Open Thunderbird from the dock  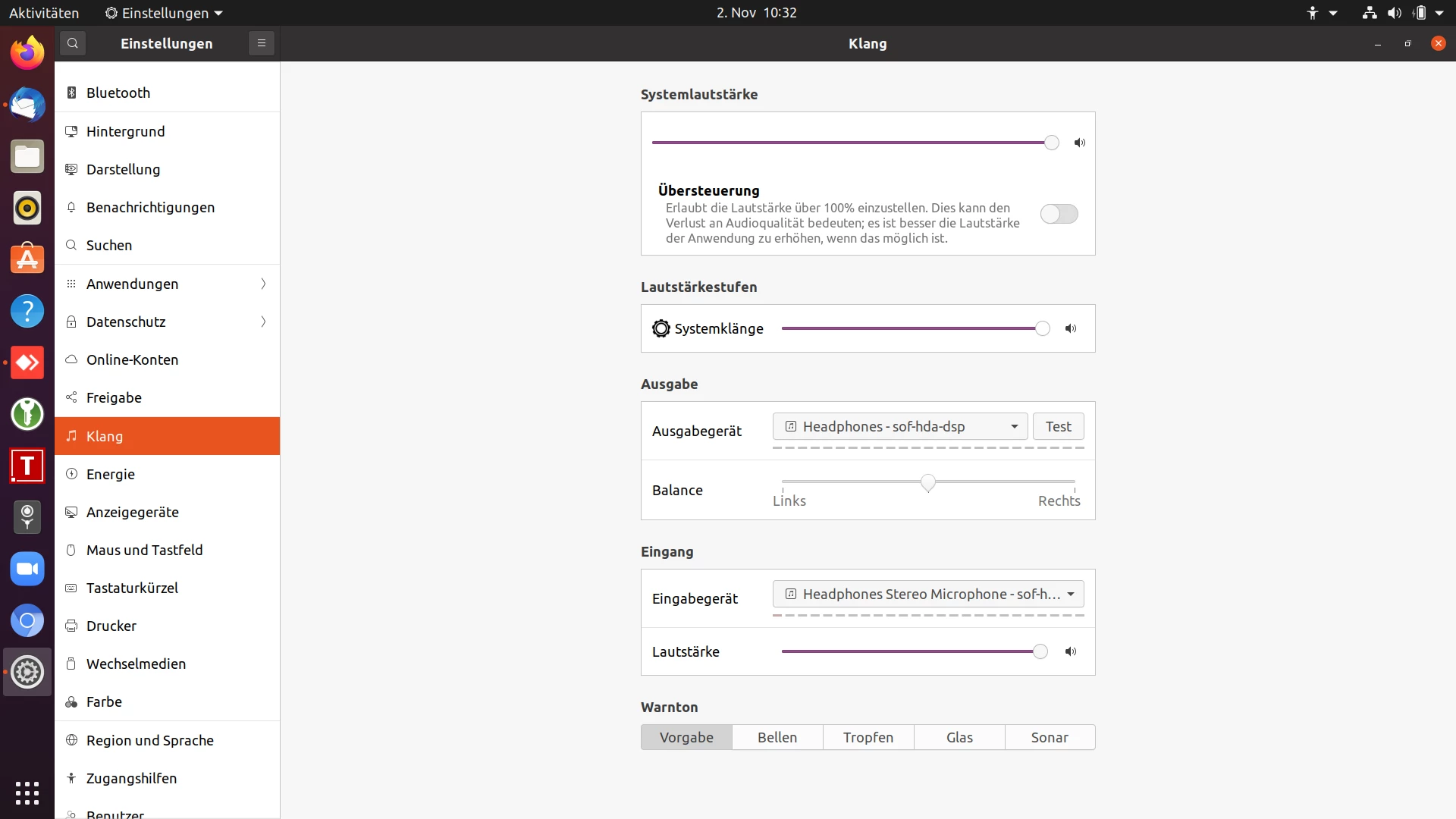(27, 105)
